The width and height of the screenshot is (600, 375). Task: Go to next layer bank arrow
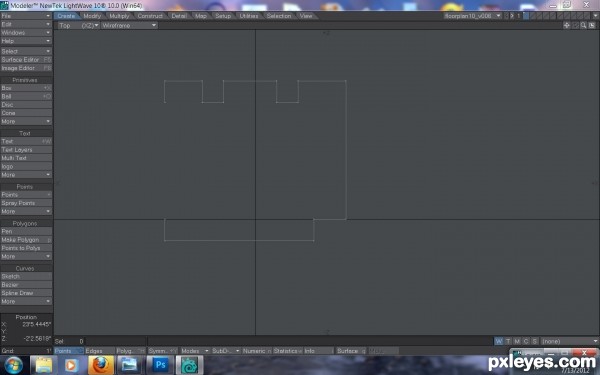coord(512,16)
